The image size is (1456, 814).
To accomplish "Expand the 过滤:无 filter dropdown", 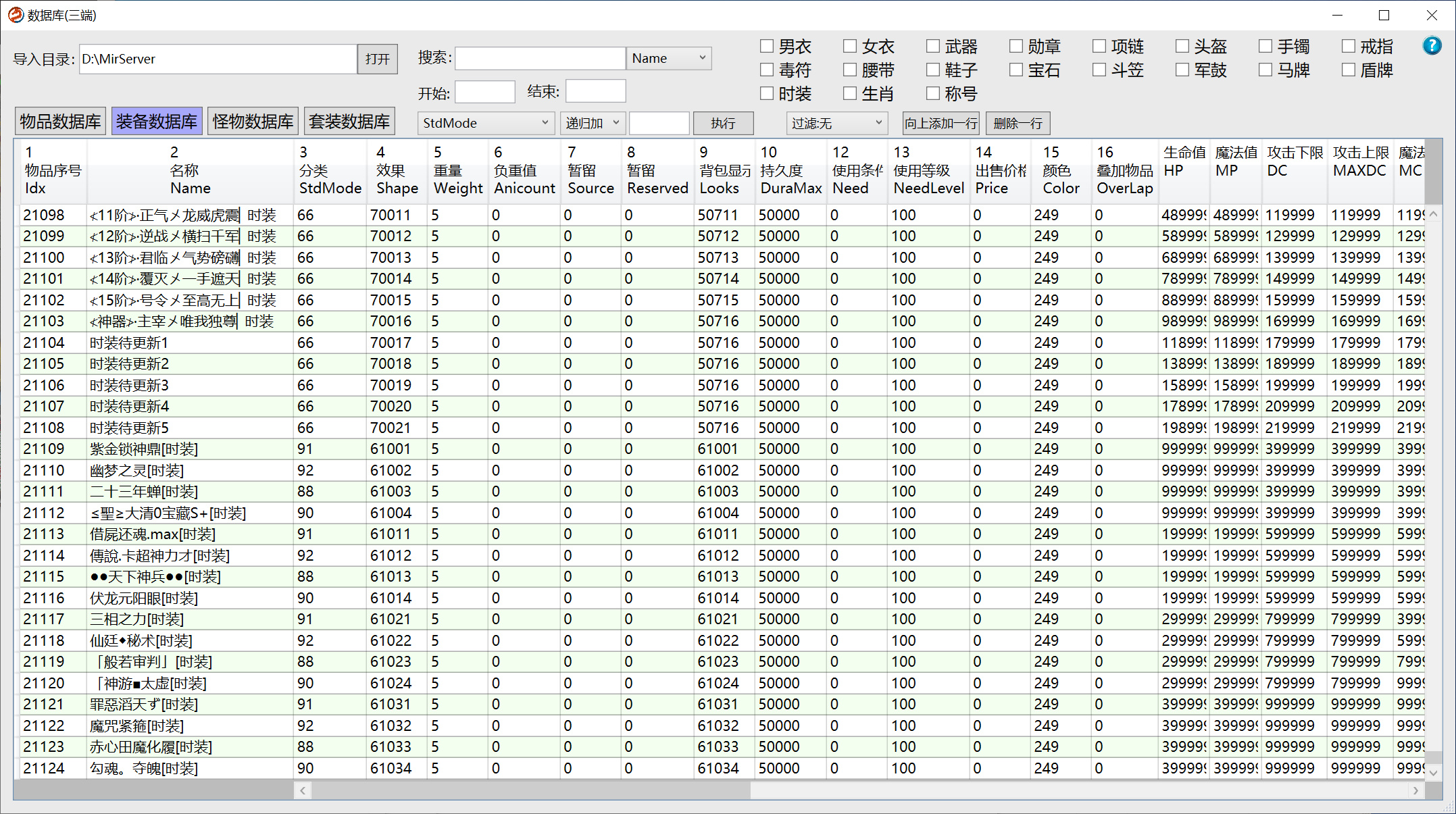I will pyautogui.click(x=836, y=123).
